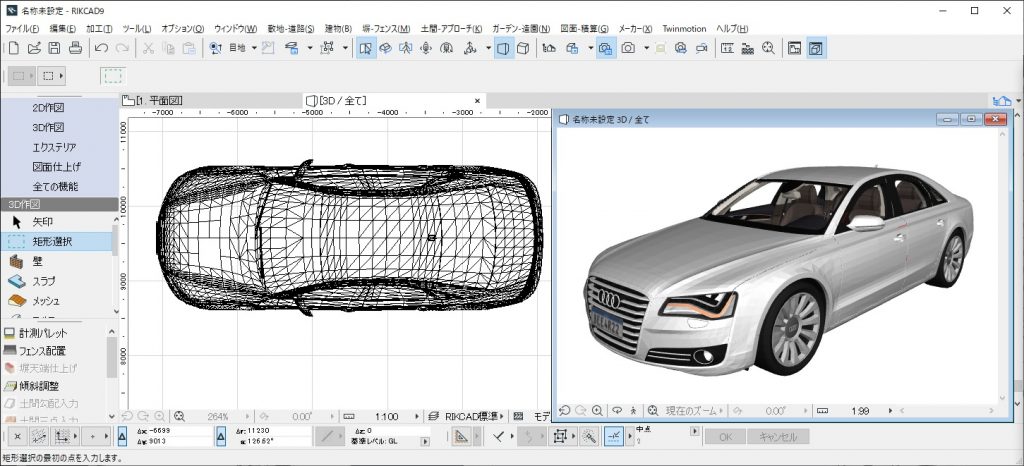Click the New document icon
1024x466 pixels.
coord(13,48)
